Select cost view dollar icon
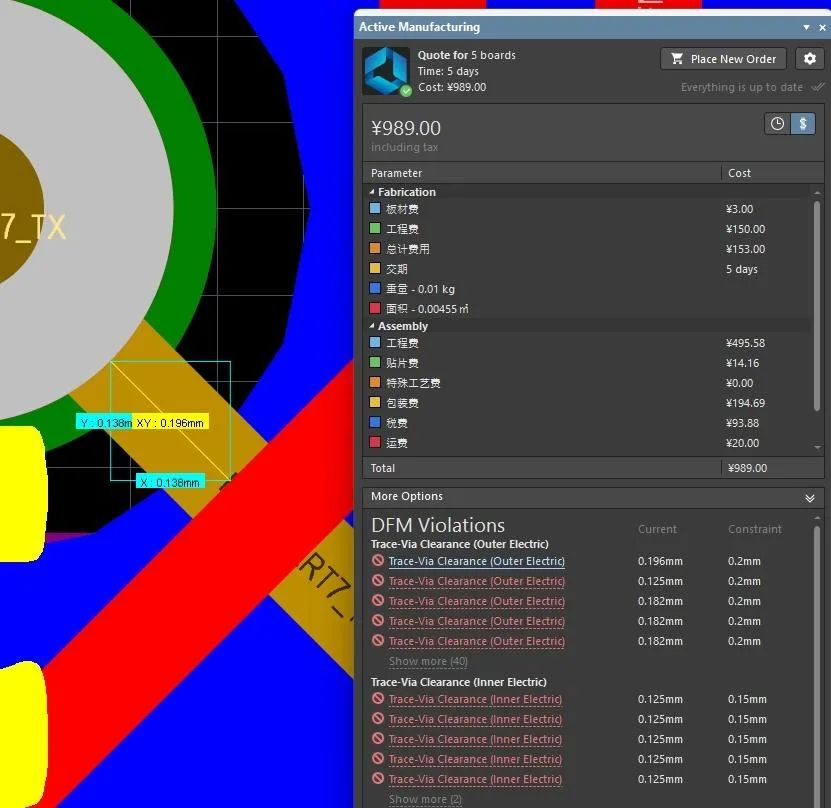This screenshot has height=808, width=831. (x=802, y=124)
